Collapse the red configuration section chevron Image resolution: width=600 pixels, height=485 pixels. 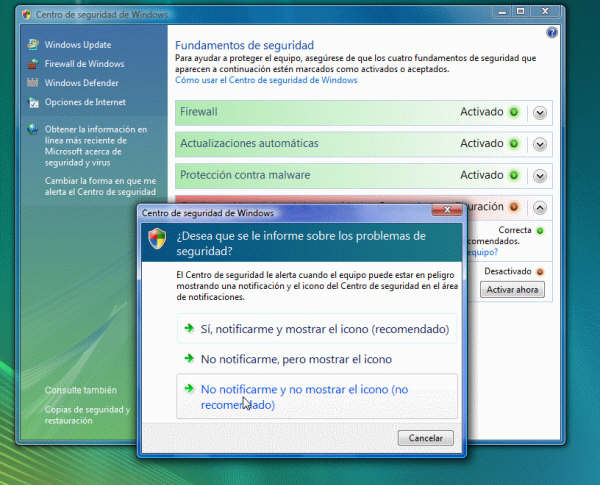[540, 208]
